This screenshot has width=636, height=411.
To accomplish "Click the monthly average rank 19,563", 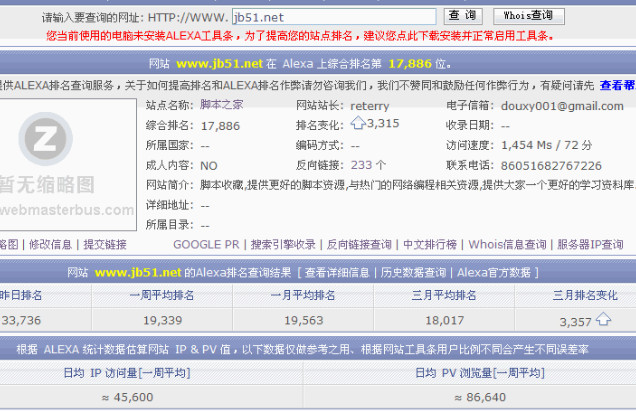I will [x=303, y=321].
